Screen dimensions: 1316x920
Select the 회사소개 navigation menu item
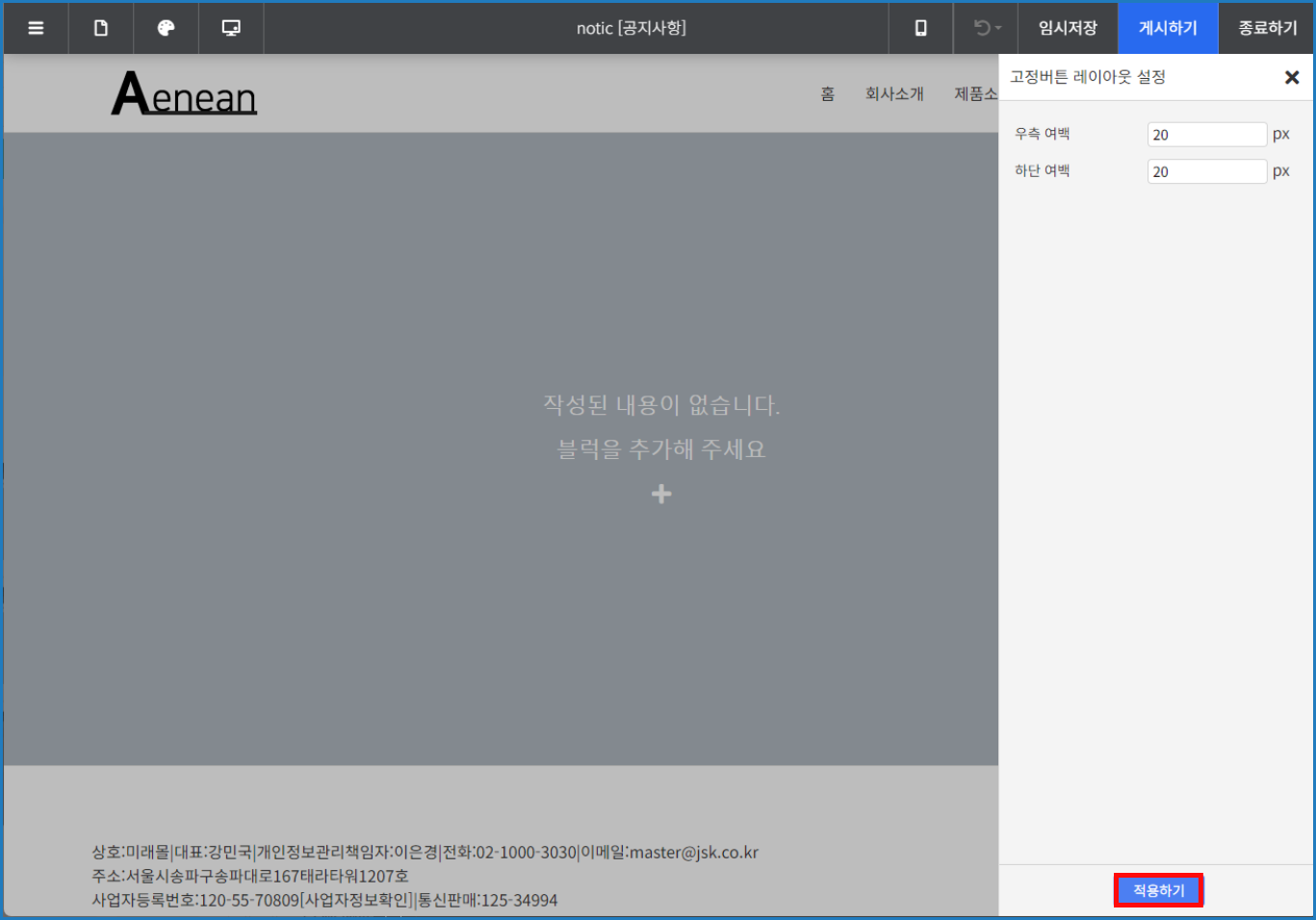tap(894, 94)
